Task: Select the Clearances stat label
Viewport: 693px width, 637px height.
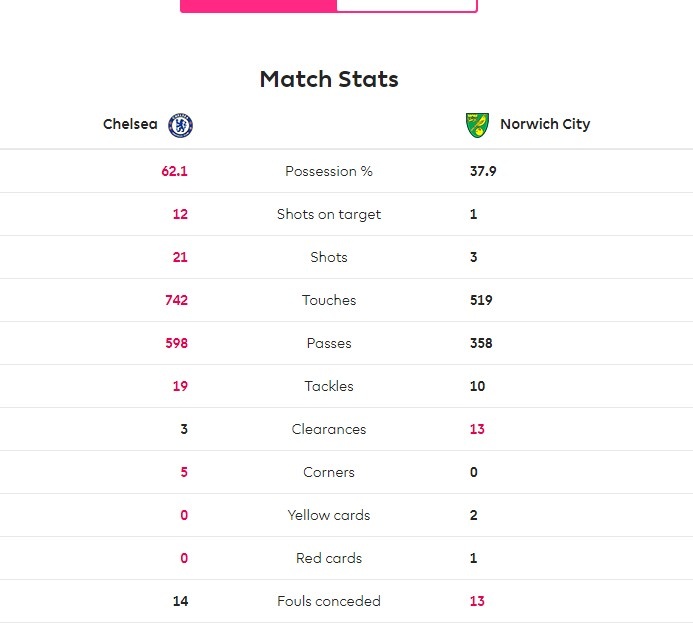Action: (x=329, y=429)
